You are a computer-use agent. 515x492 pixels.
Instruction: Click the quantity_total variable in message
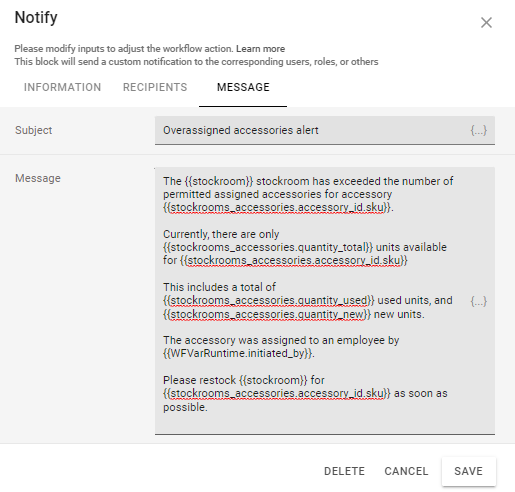268,247
